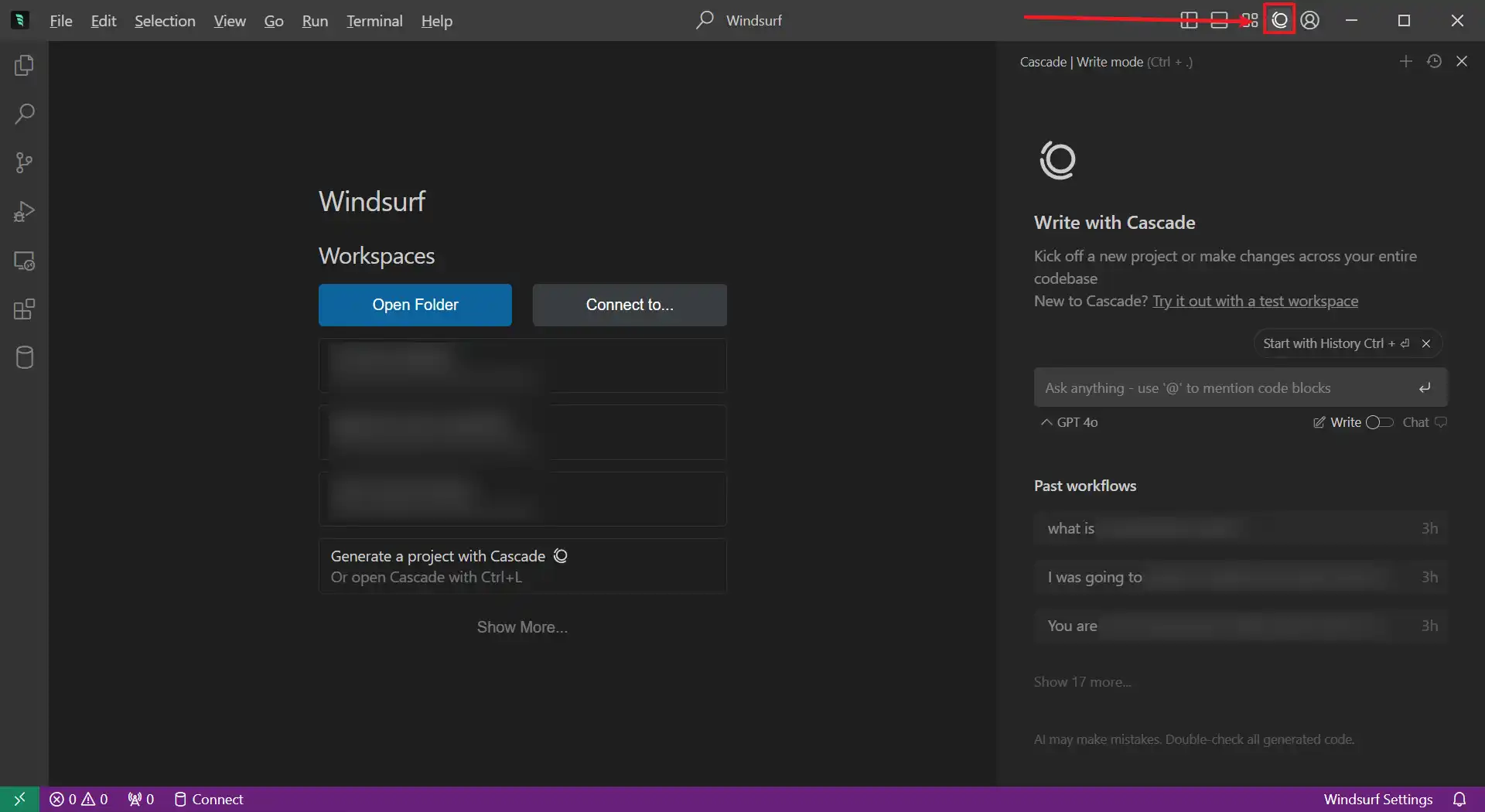Start a new Cascade conversation with plus icon
The image size is (1485, 812).
point(1406,61)
